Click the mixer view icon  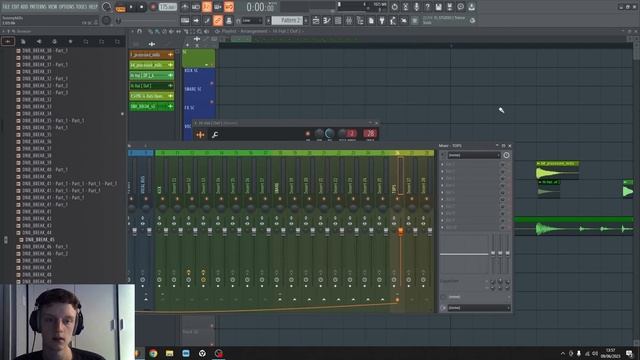click(349, 20)
